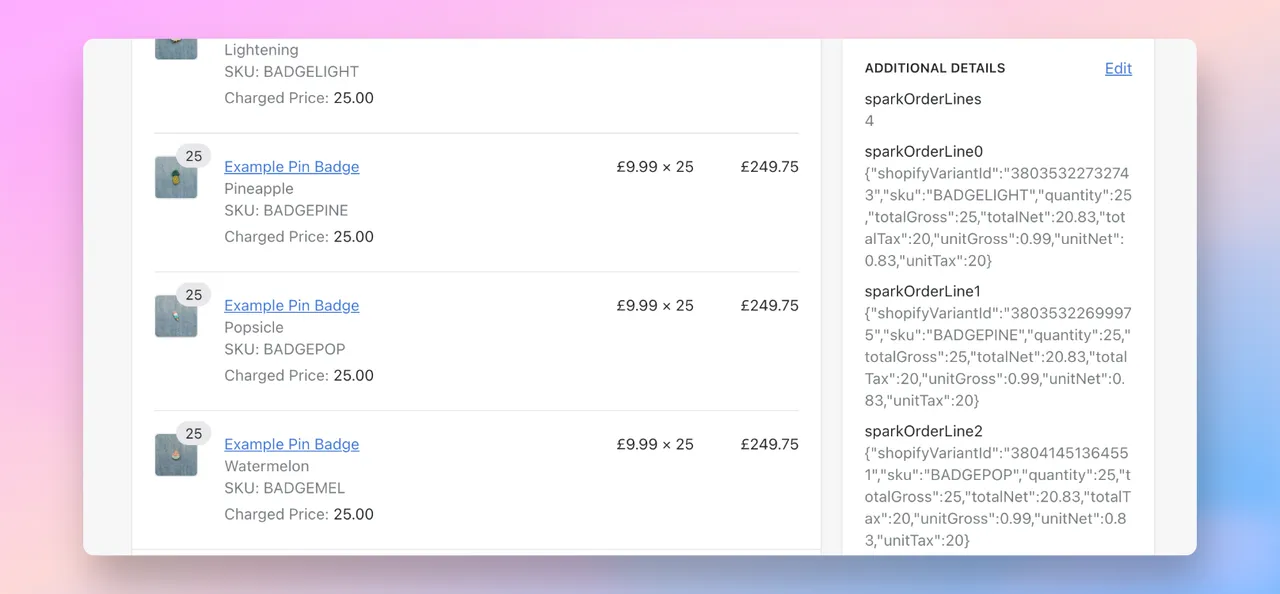Open the Example Pin Badge link for Watermelon
Screen dimensions: 1280x594
click(x=291, y=444)
